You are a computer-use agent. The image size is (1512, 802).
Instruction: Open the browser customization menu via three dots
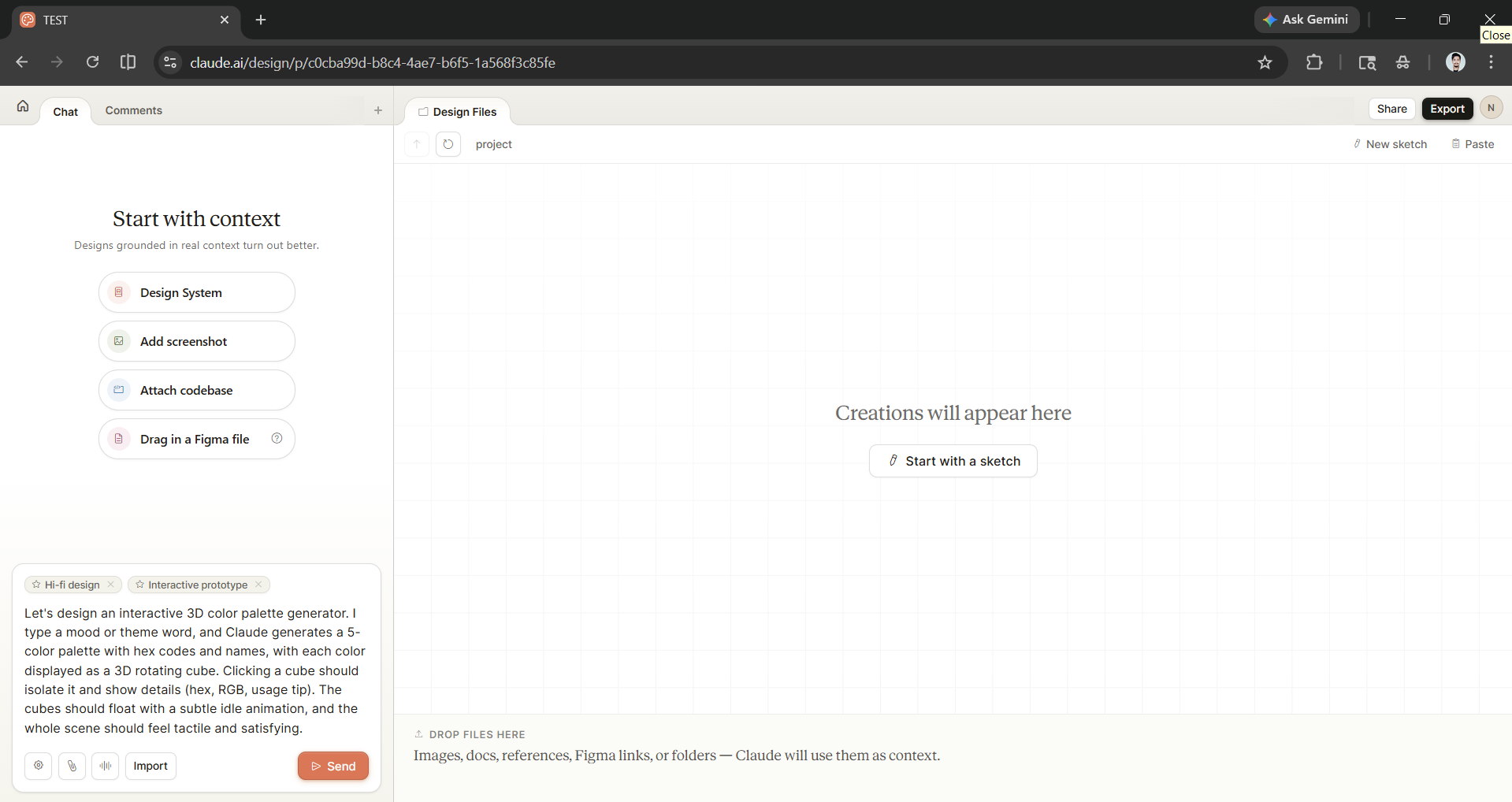click(1492, 62)
